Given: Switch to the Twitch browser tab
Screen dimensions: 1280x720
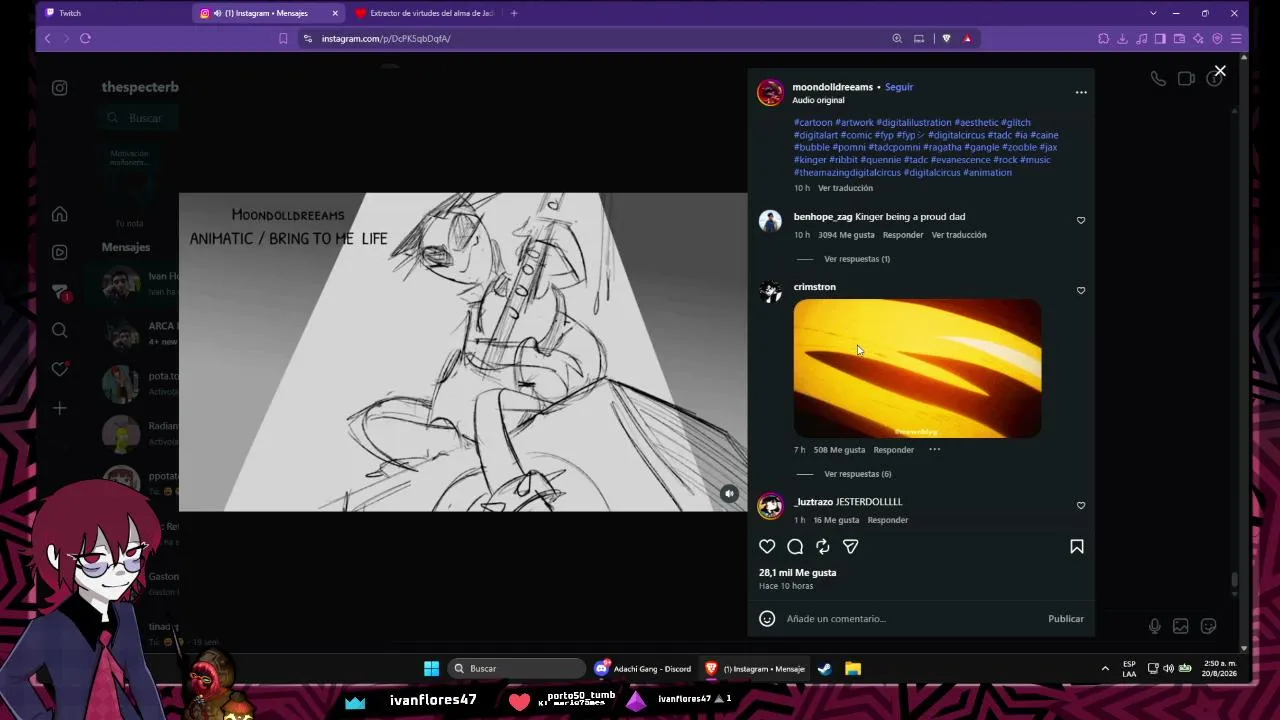Looking at the screenshot, I should (110, 13).
